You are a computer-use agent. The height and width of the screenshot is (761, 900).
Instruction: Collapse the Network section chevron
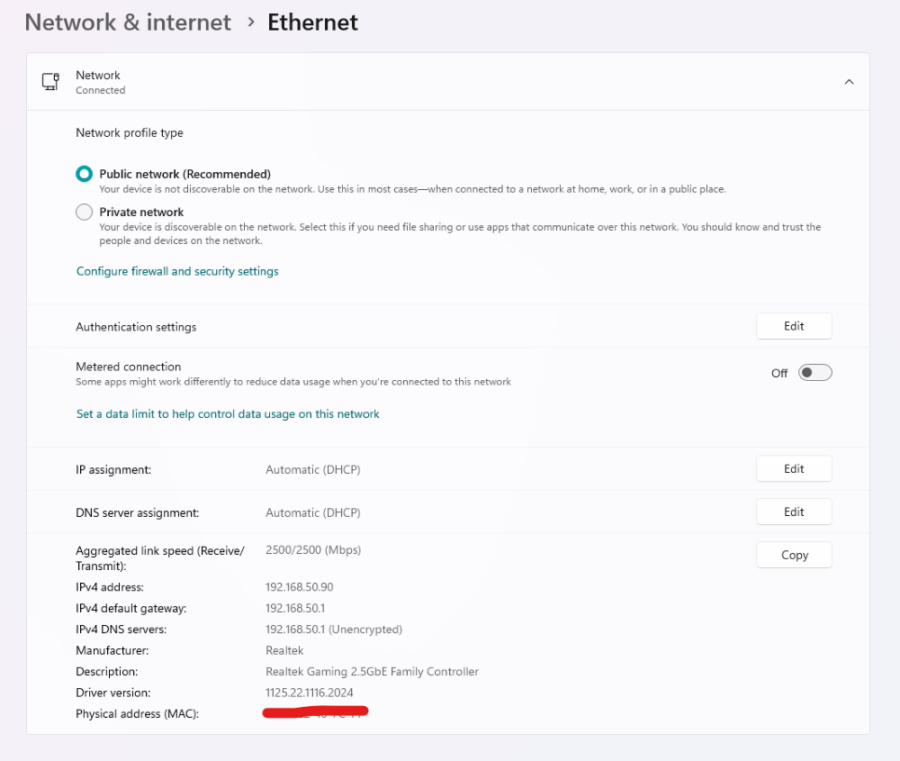849,82
